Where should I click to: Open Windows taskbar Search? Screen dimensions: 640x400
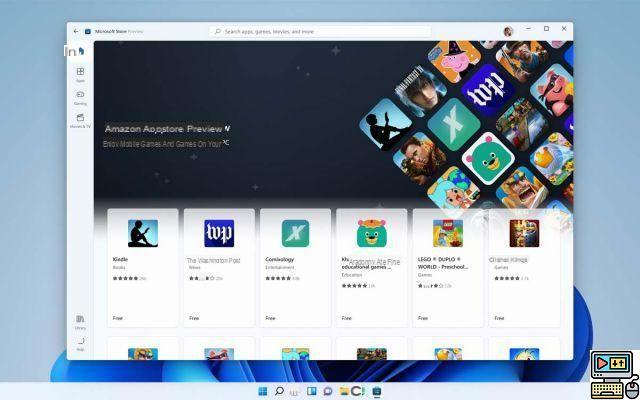pos(279,391)
